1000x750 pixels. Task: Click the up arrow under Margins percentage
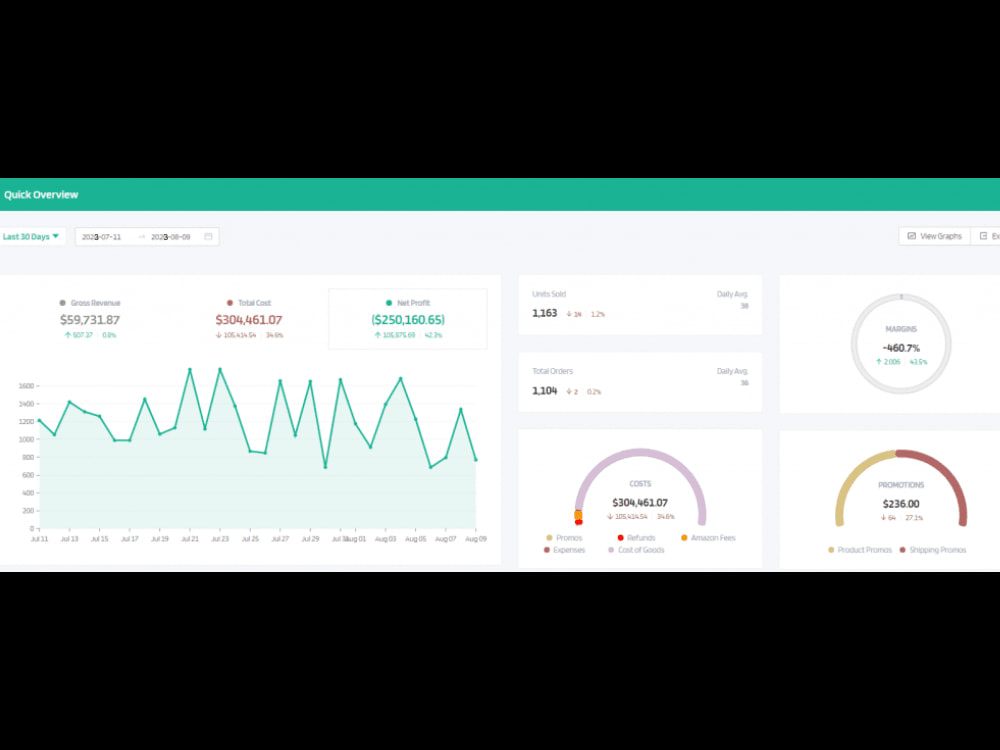pyautogui.click(x=879, y=362)
